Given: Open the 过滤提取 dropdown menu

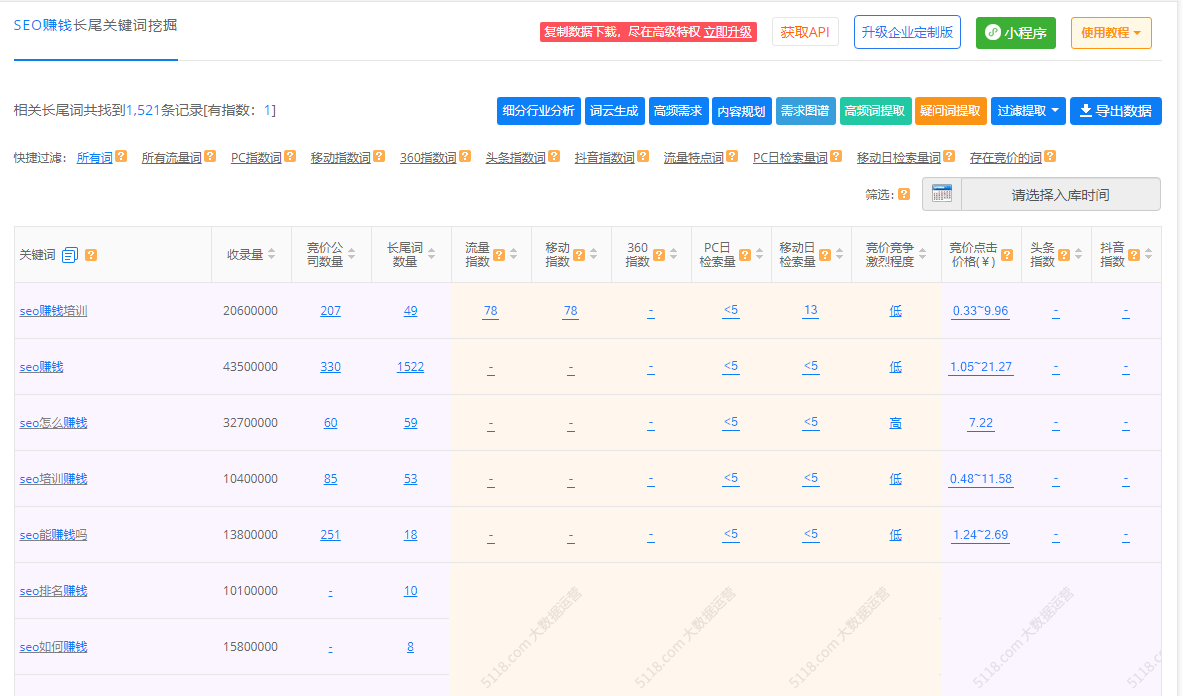Looking at the screenshot, I should click(x=1027, y=111).
